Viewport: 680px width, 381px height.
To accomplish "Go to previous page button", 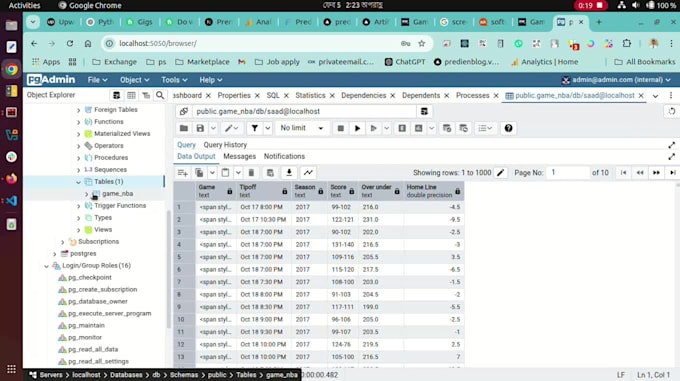I will coord(640,173).
